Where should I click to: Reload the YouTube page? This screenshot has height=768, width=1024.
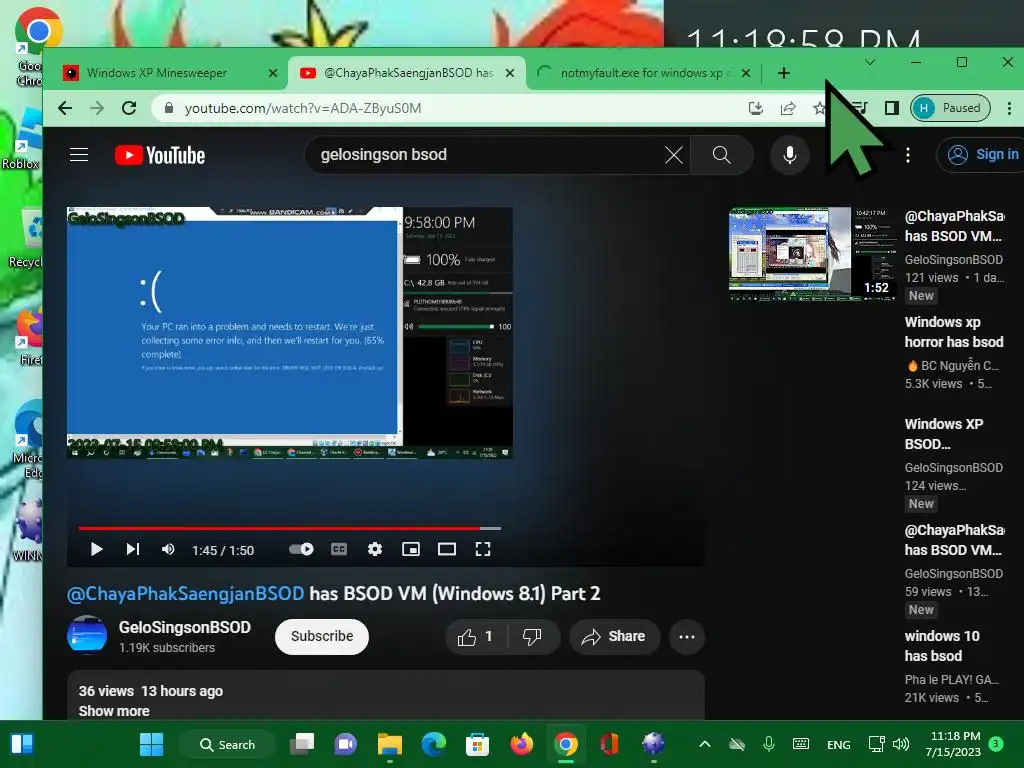pyautogui.click(x=129, y=108)
